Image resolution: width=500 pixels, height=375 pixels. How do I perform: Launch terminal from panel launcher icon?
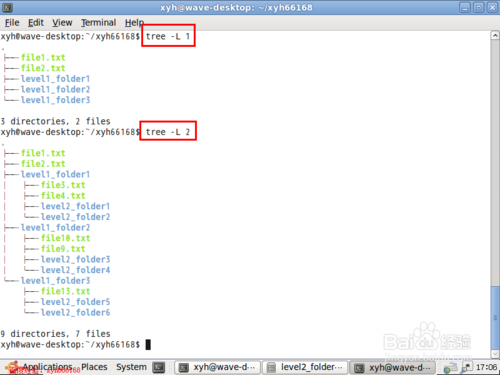[159, 367]
